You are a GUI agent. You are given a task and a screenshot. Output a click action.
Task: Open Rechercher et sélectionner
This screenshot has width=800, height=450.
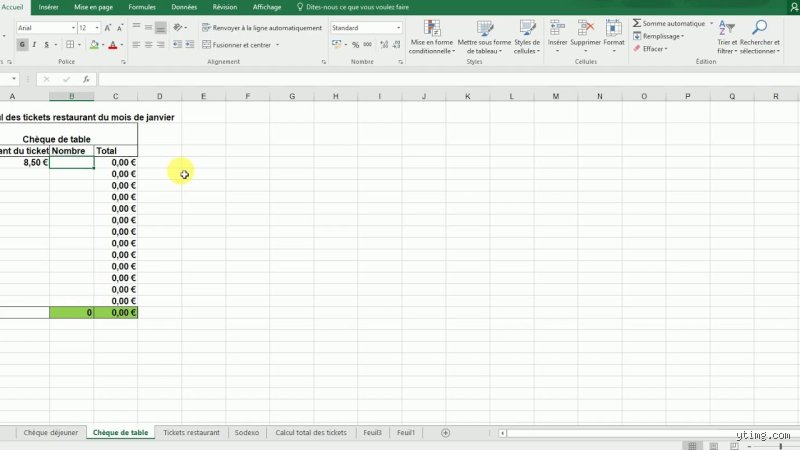pos(760,37)
